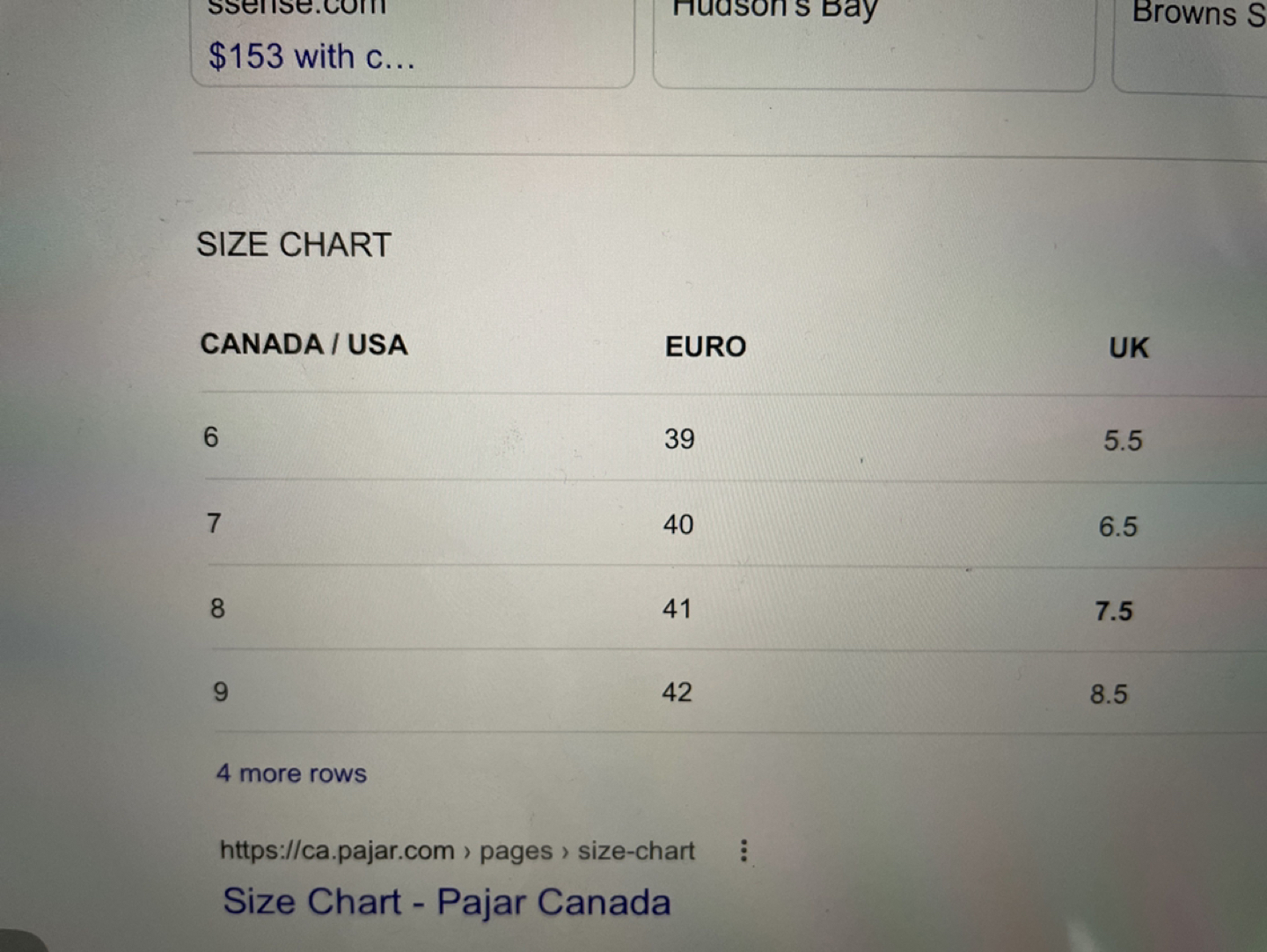
Task: Click the EURO column header
Action: [703, 347]
